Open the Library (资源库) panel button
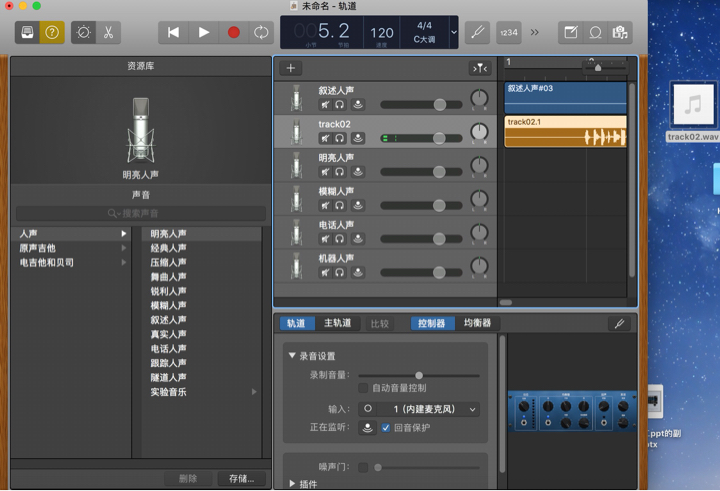720x491 pixels. [x=27, y=32]
